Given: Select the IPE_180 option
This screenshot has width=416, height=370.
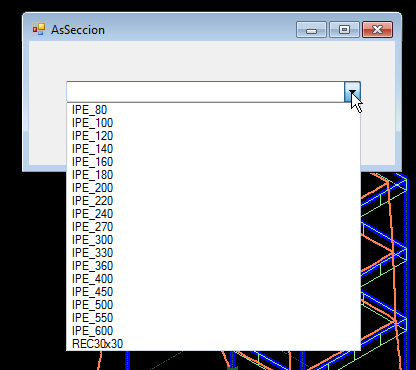Looking at the screenshot, I should 213,175.
